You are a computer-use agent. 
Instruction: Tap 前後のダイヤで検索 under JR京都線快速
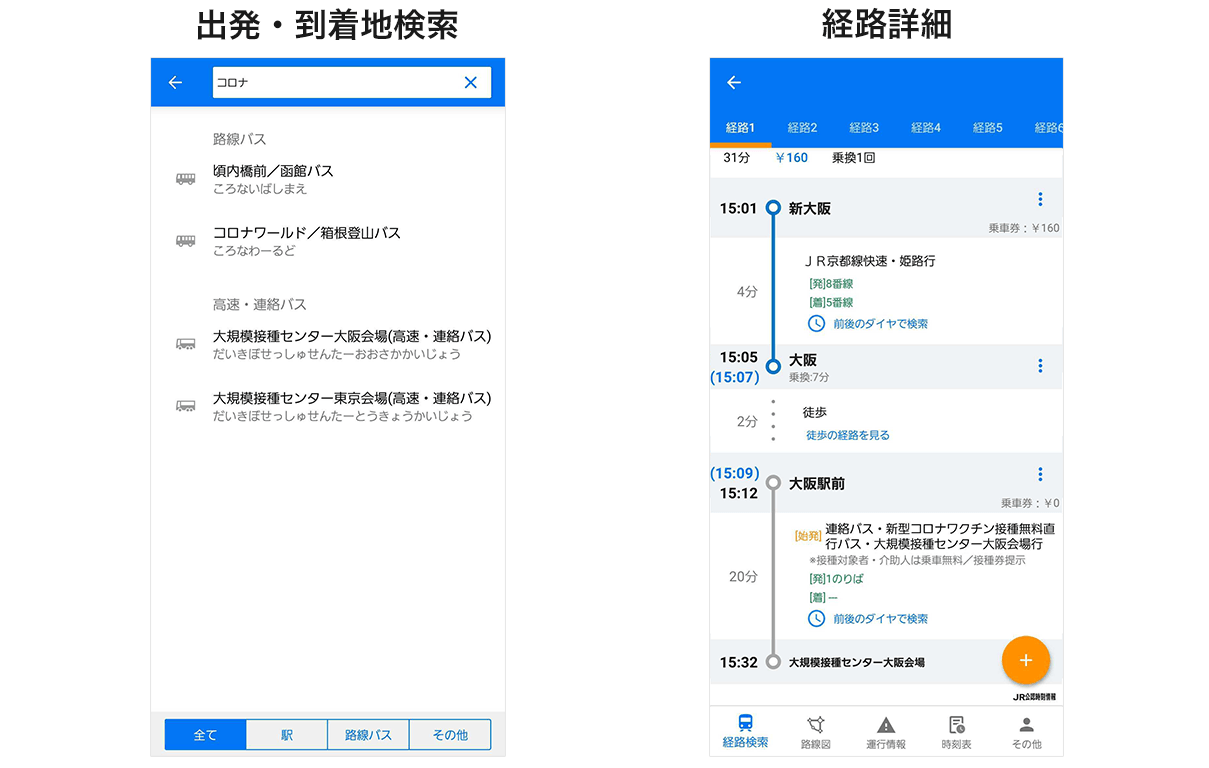click(x=879, y=324)
